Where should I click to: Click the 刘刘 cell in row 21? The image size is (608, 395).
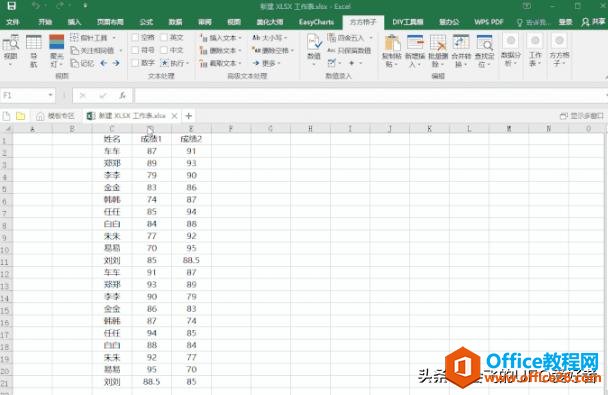(x=112, y=382)
